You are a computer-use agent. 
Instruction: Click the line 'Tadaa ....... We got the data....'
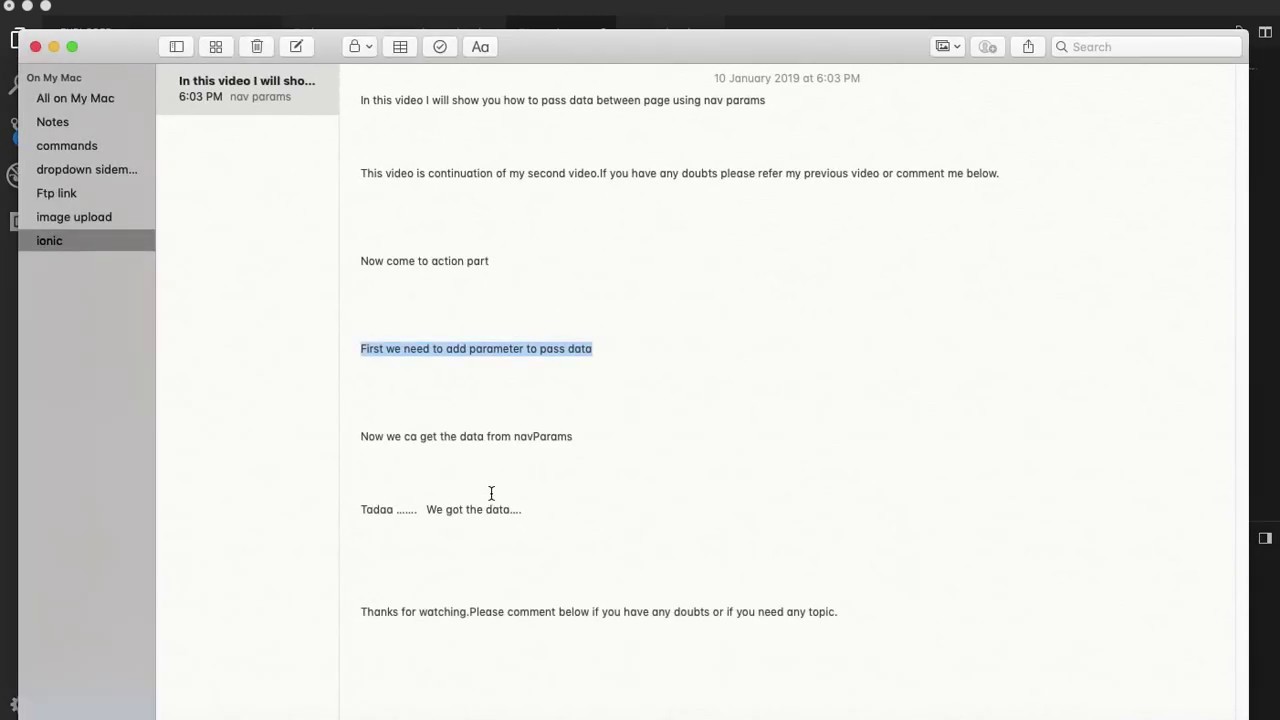pyautogui.click(x=441, y=510)
